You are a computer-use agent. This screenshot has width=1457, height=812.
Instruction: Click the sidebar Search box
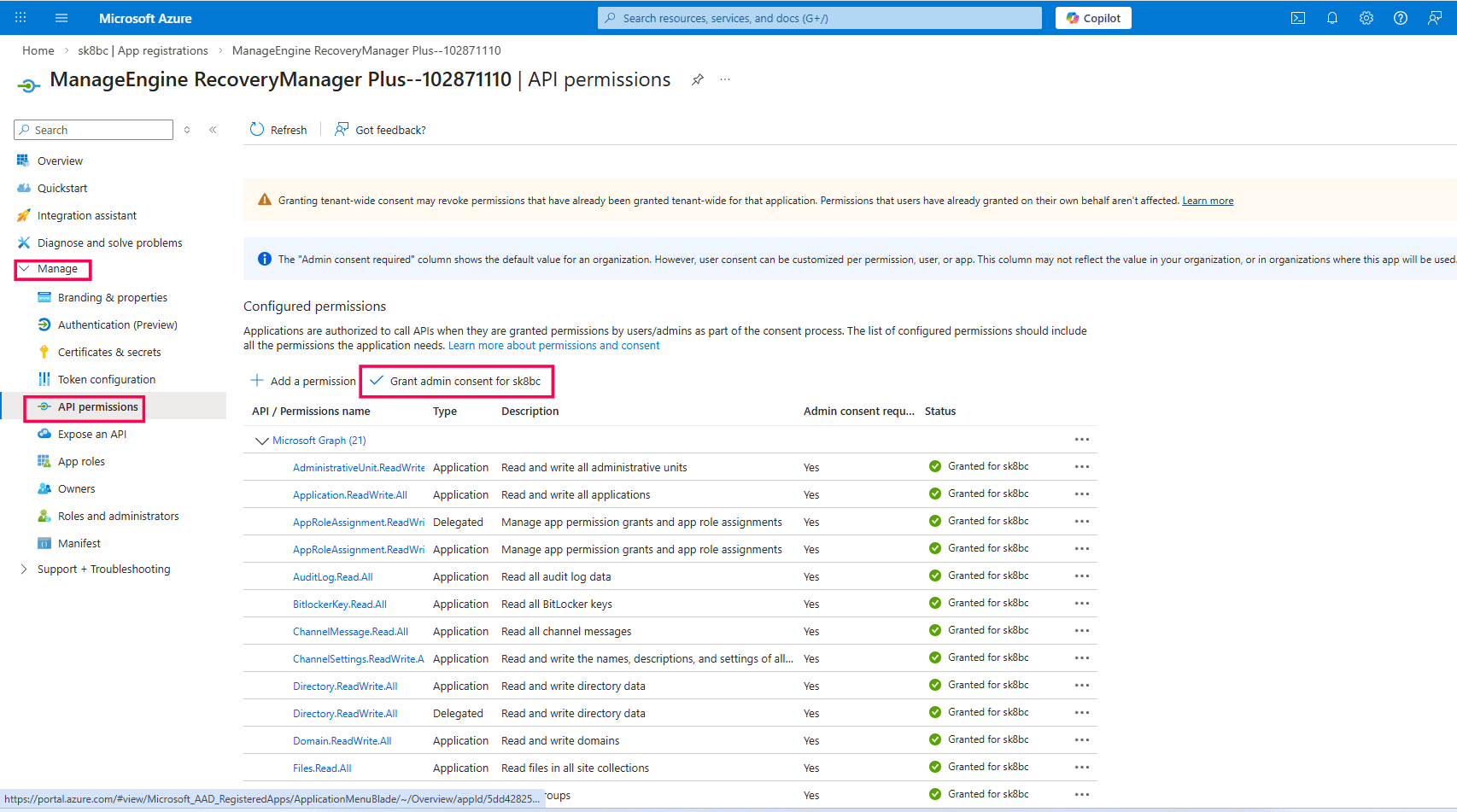pos(94,130)
